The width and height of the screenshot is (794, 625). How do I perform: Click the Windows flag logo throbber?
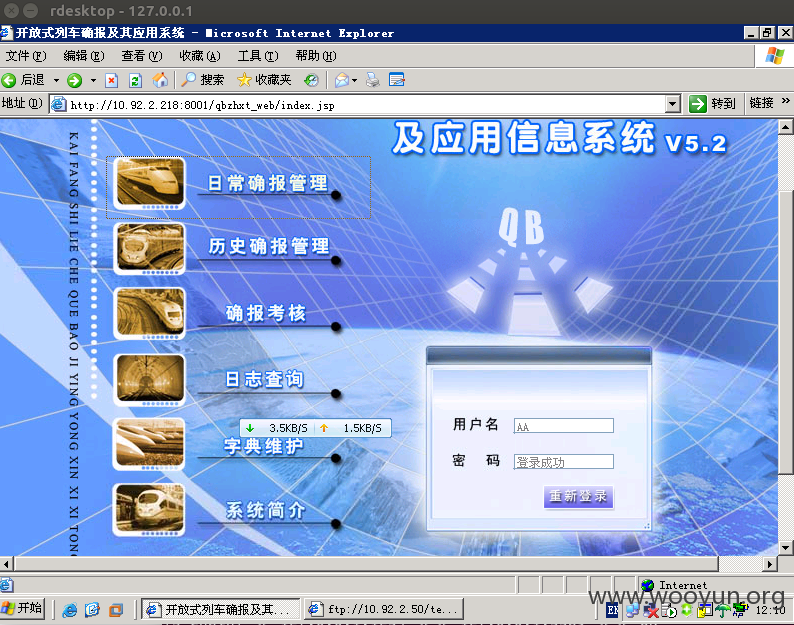[x=775, y=55]
